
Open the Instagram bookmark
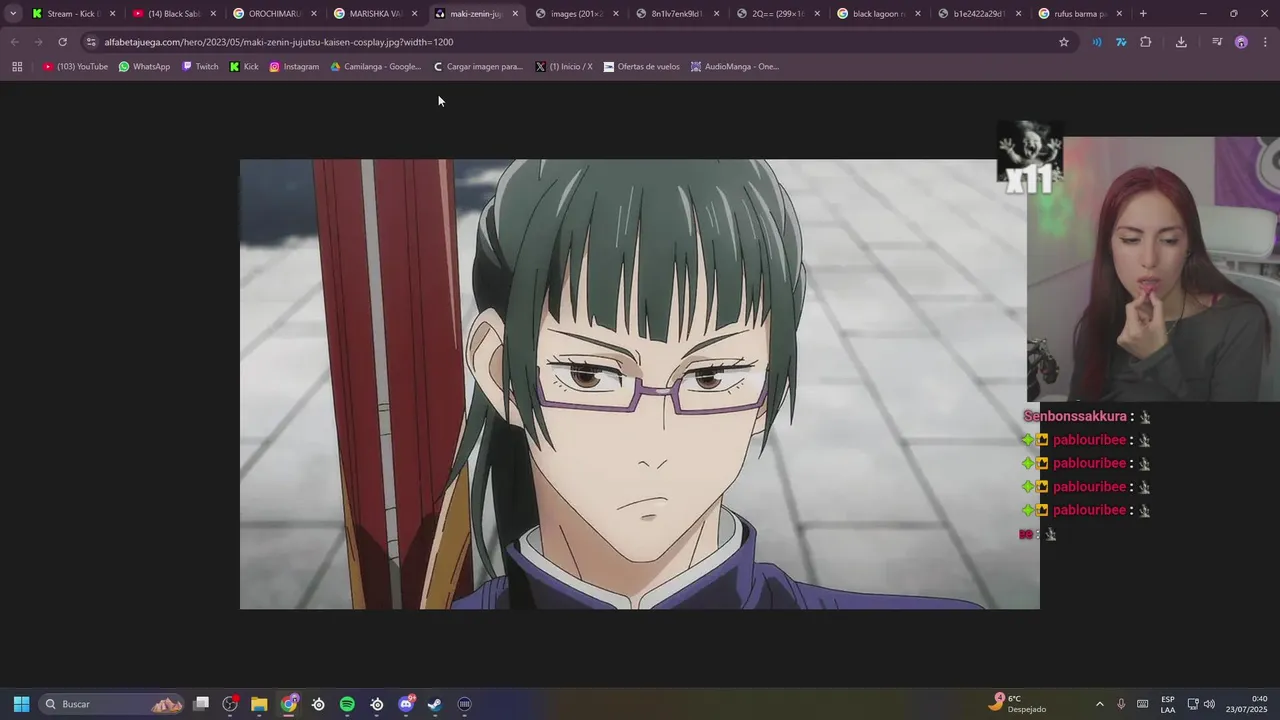pos(294,67)
